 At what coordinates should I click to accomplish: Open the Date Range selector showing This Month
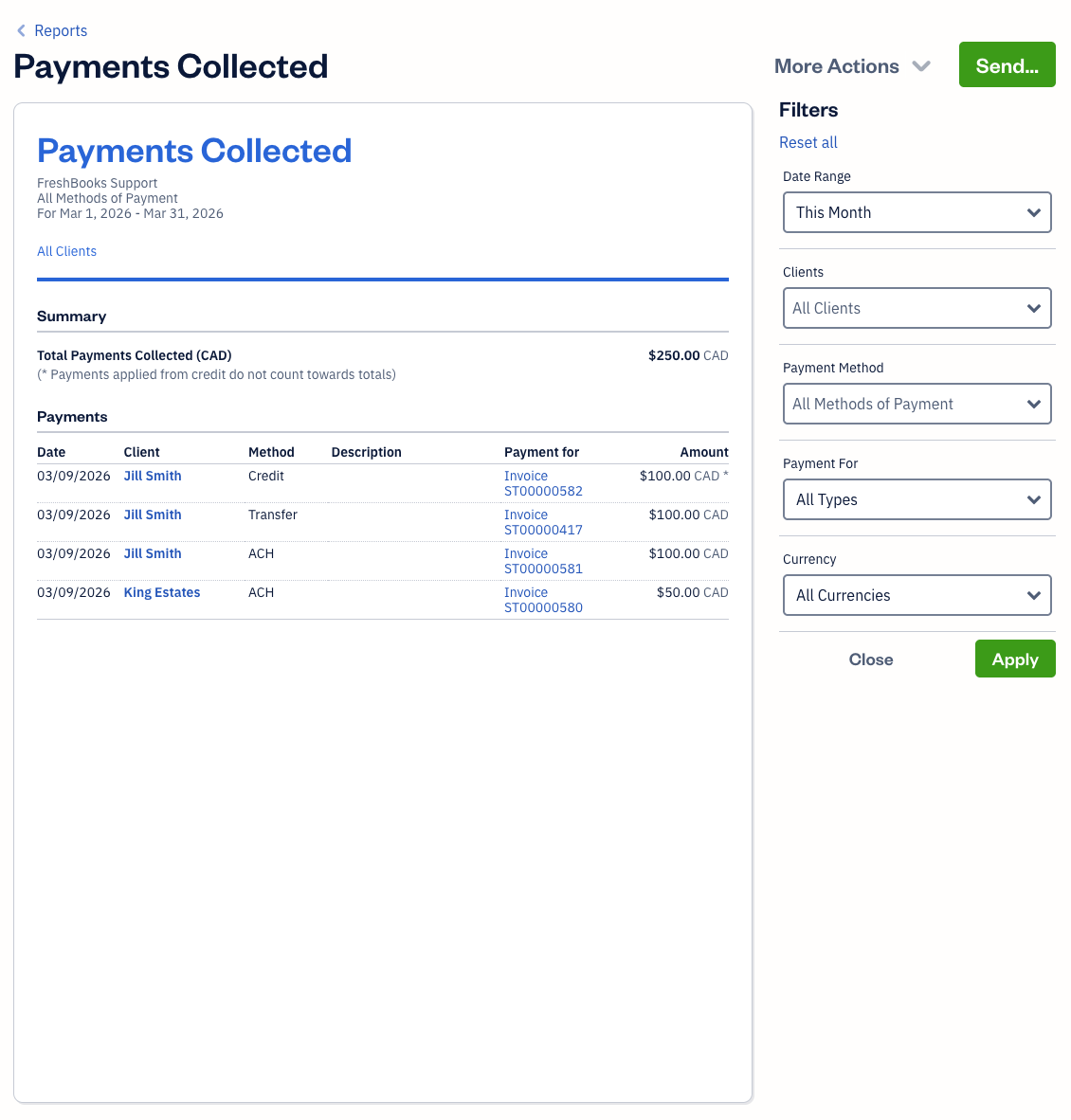tap(917, 212)
